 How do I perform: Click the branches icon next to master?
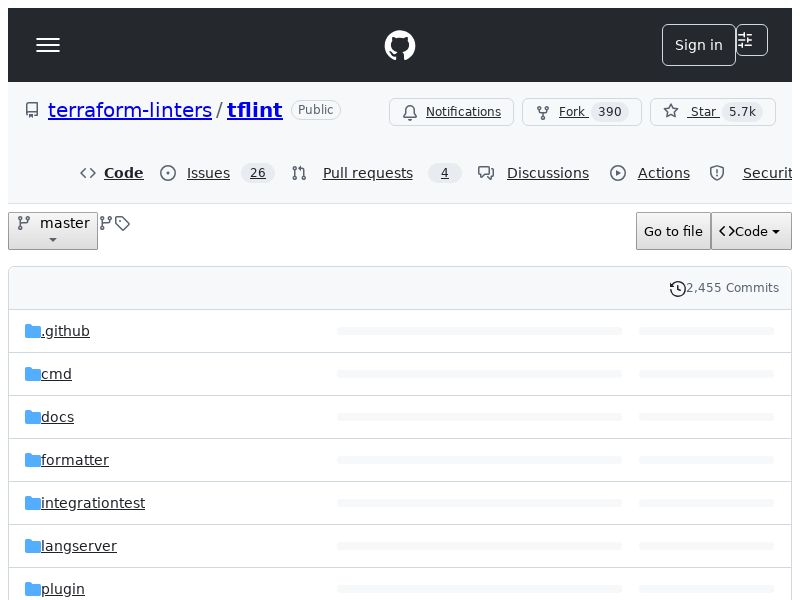pos(105,223)
